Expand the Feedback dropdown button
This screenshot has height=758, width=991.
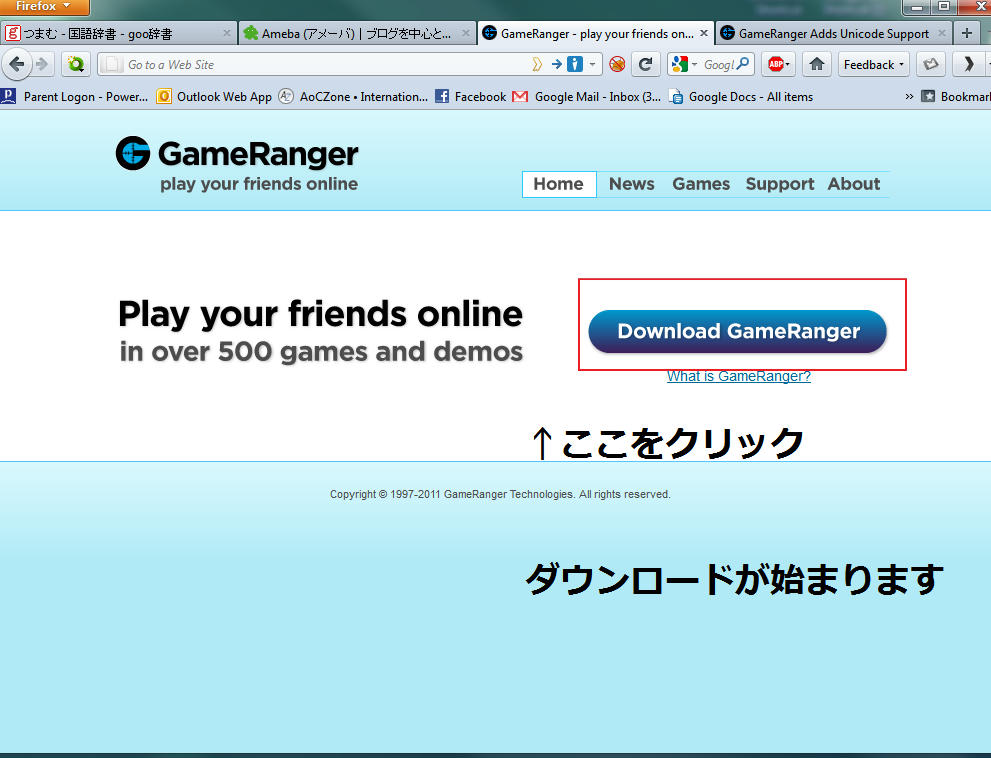point(873,65)
